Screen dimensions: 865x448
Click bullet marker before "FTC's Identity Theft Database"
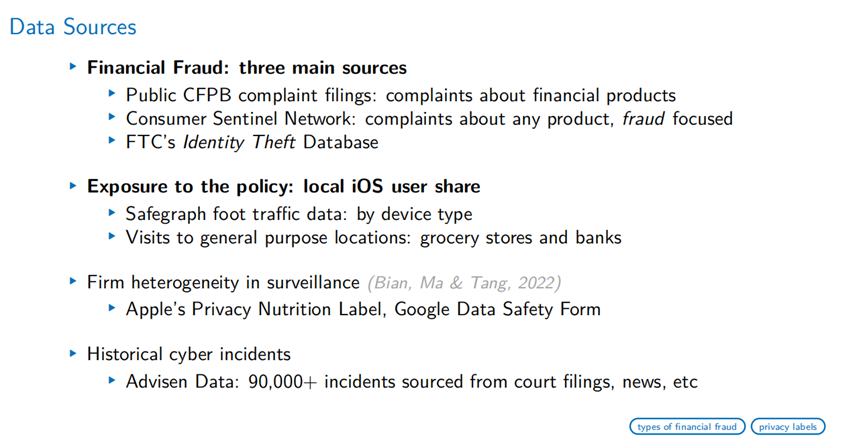(111, 142)
